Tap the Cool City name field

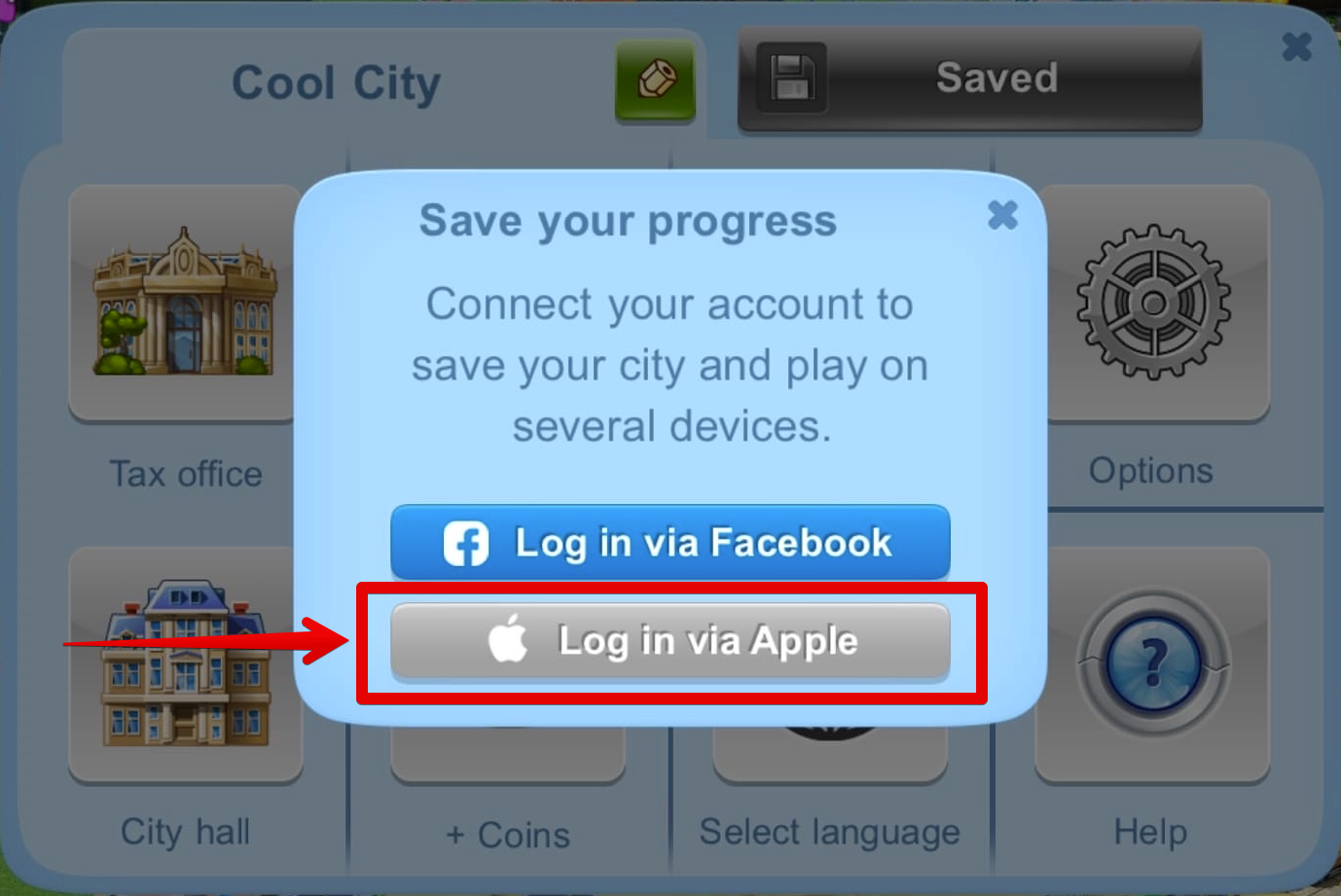tap(337, 83)
